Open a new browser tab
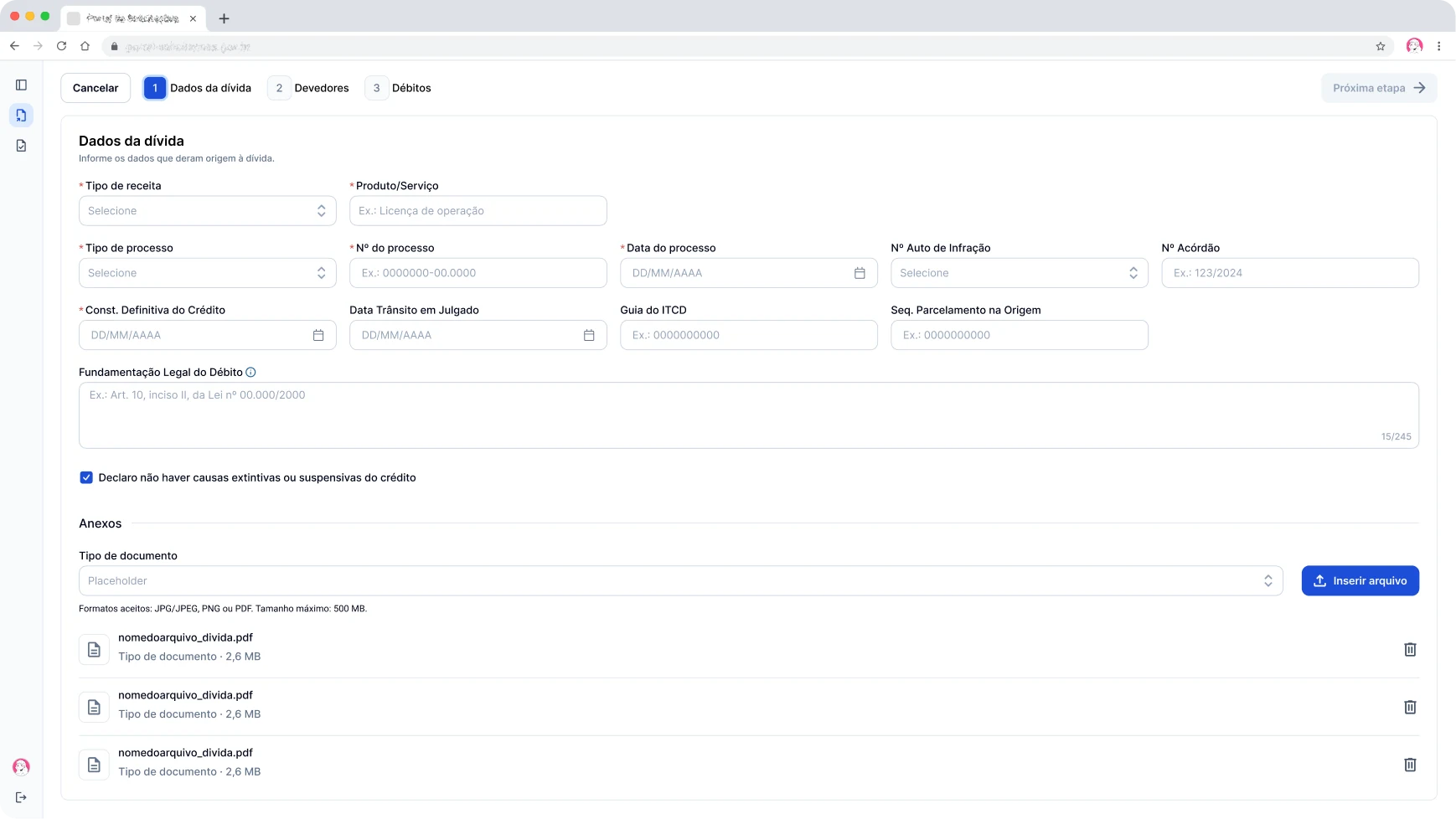 pos(224,18)
